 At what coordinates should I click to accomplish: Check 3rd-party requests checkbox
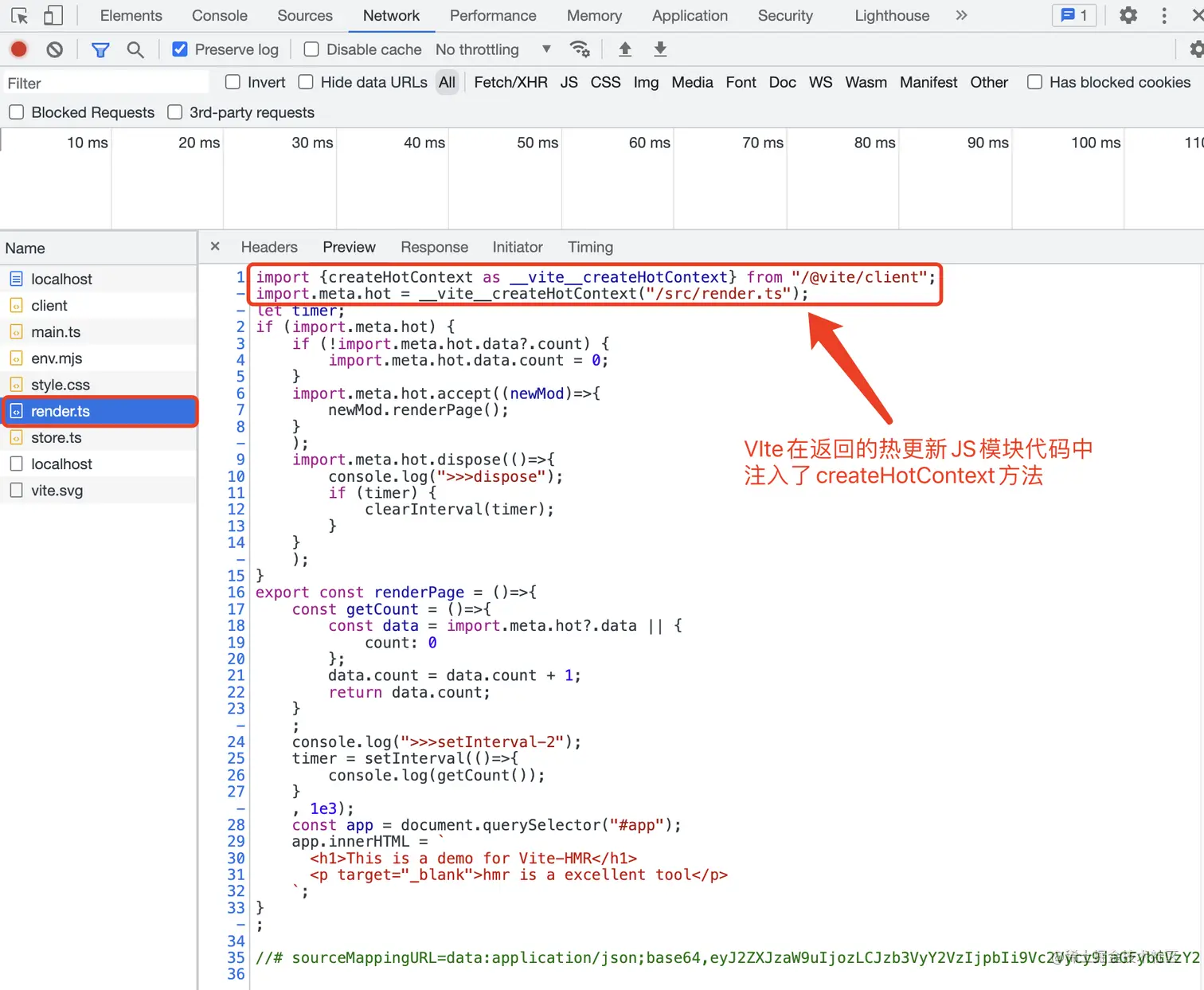(175, 112)
